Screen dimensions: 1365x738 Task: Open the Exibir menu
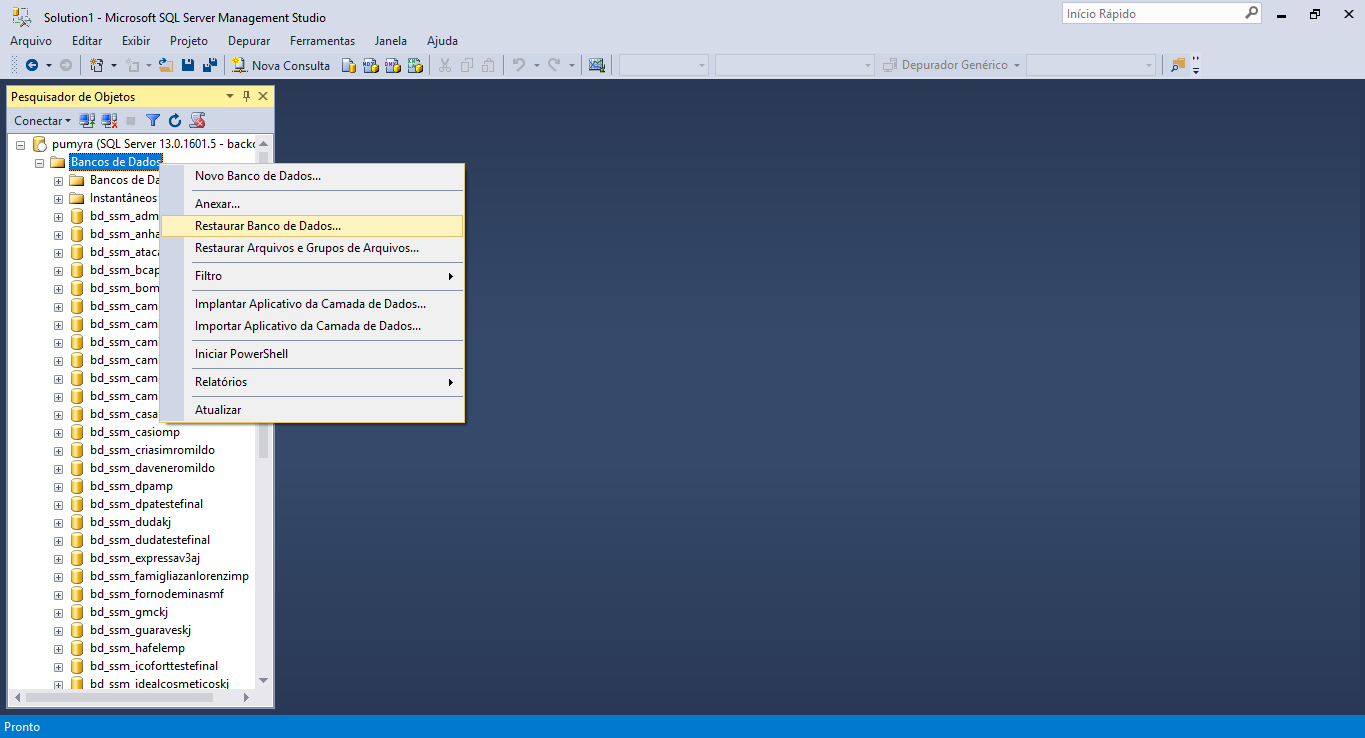[136, 41]
